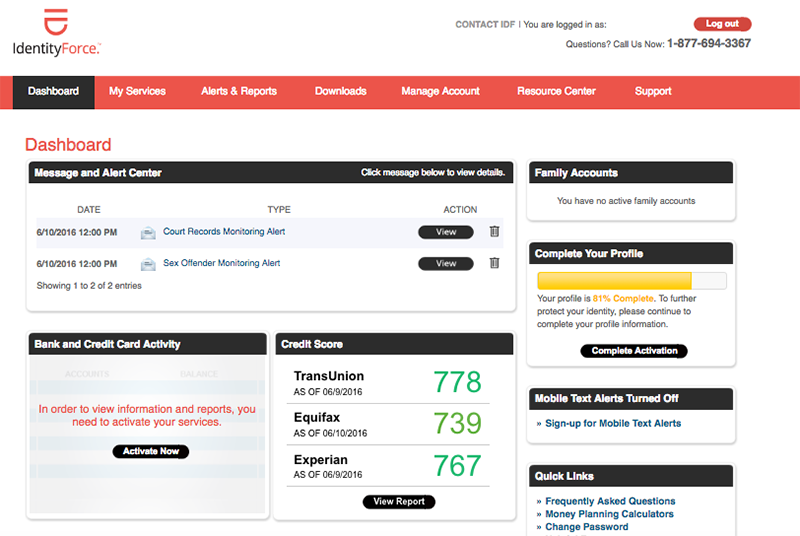Click the CONTACT IDF link
The width and height of the screenshot is (800, 536).
485,24
